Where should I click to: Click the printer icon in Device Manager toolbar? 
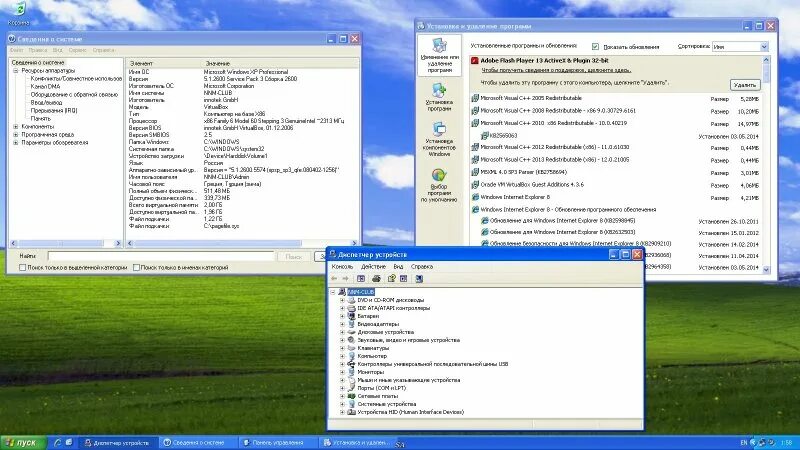pyautogui.click(x=376, y=279)
